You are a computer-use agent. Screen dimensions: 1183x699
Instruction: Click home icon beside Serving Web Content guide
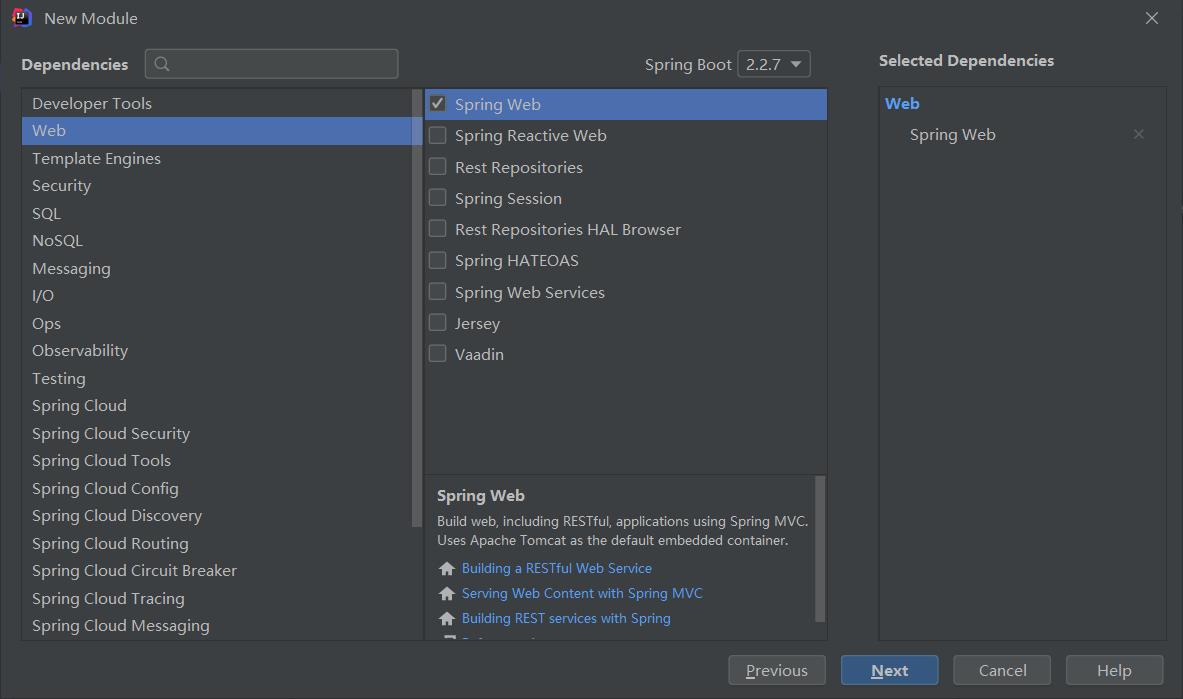coord(447,593)
